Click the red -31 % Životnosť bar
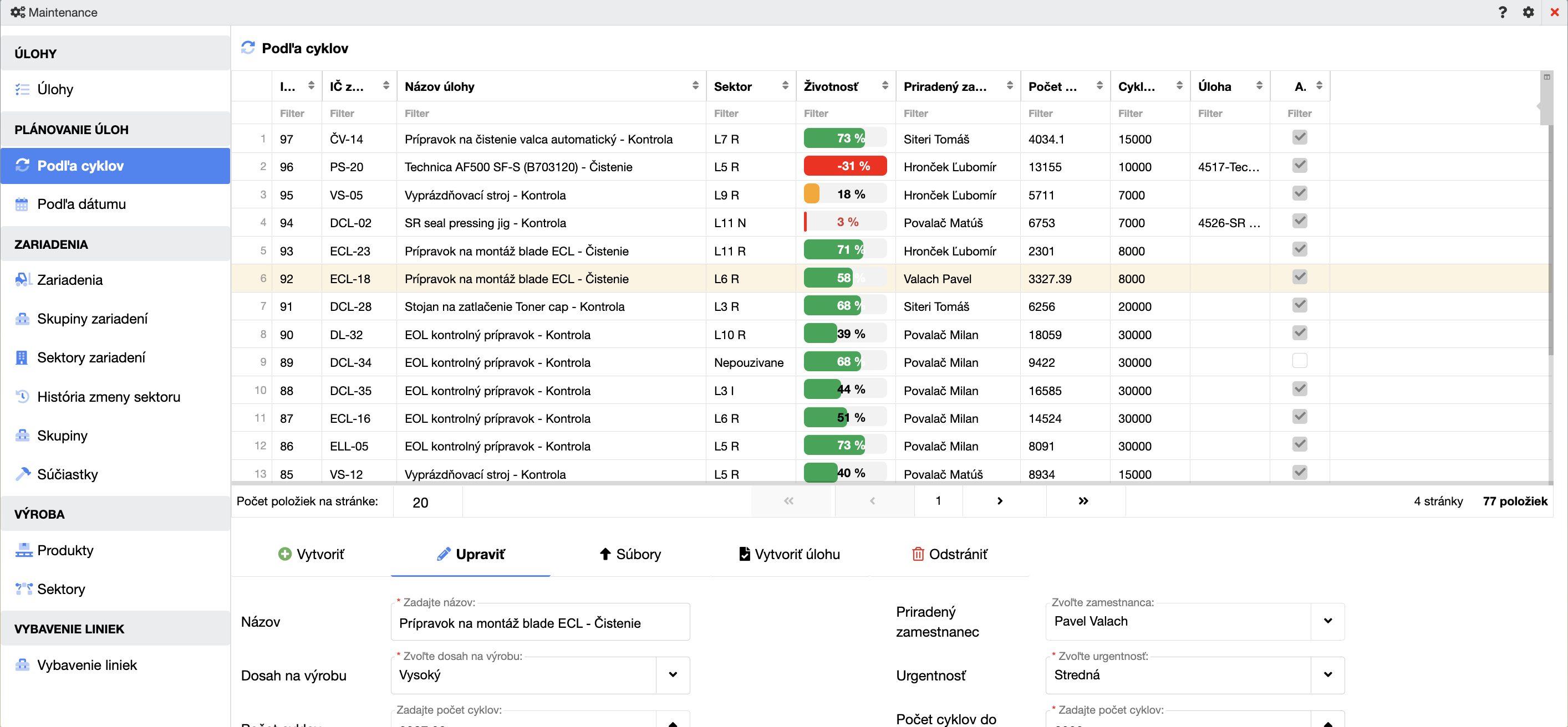This screenshot has width=1568, height=727. 844,166
